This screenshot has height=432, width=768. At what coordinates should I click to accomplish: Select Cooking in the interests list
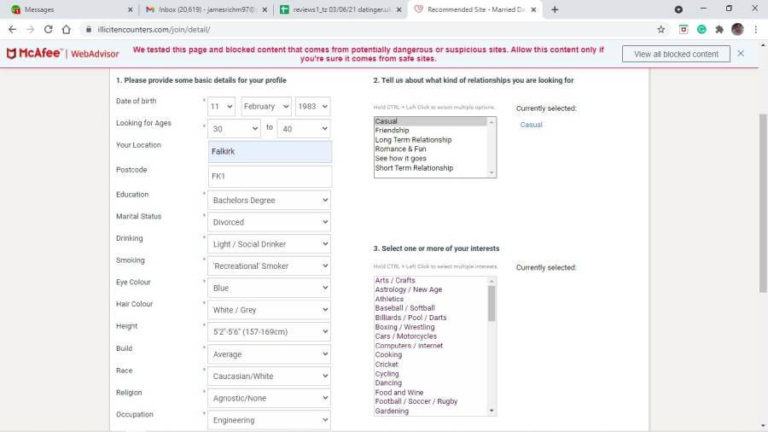tap(388, 355)
